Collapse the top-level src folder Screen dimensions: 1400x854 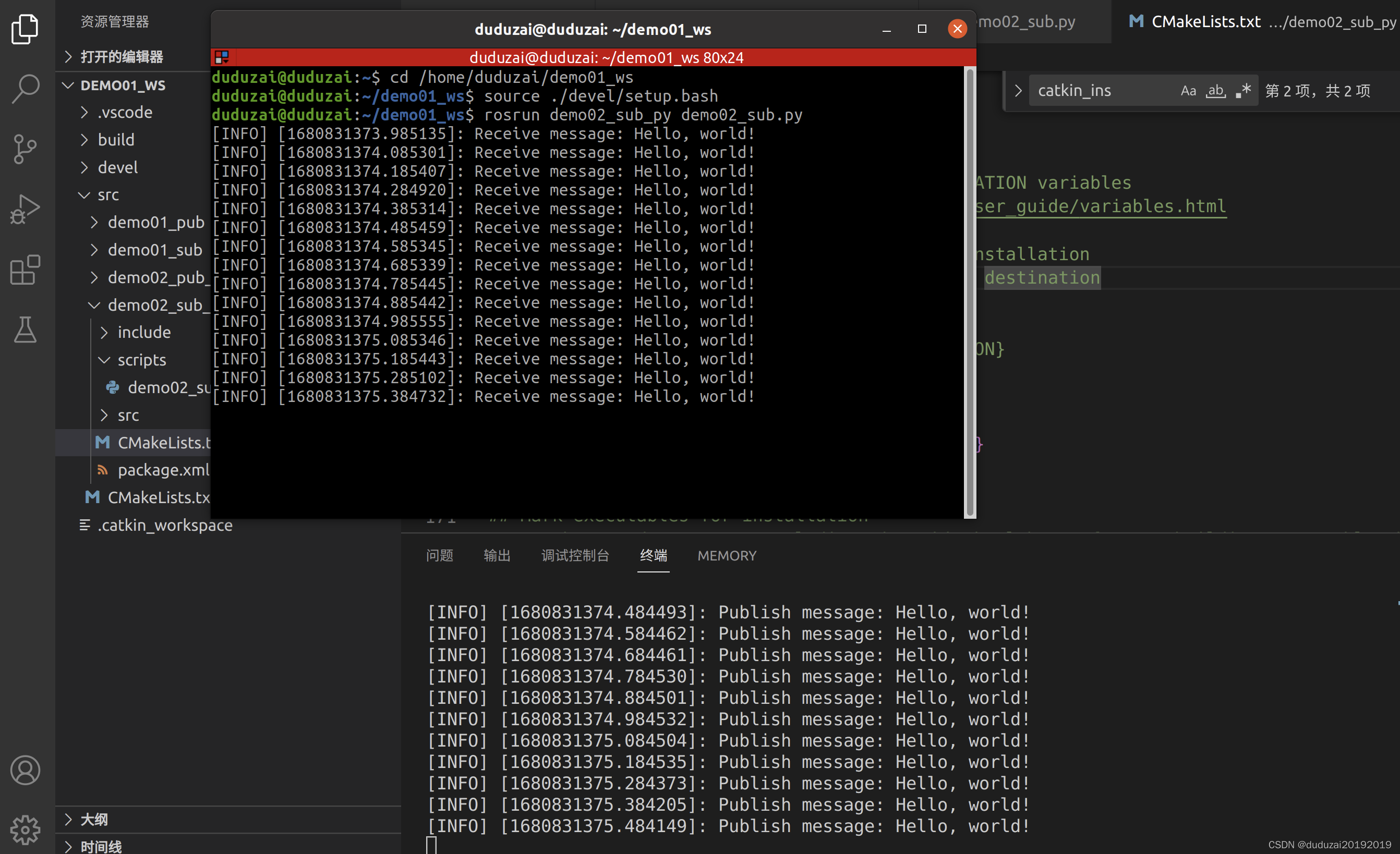point(84,195)
